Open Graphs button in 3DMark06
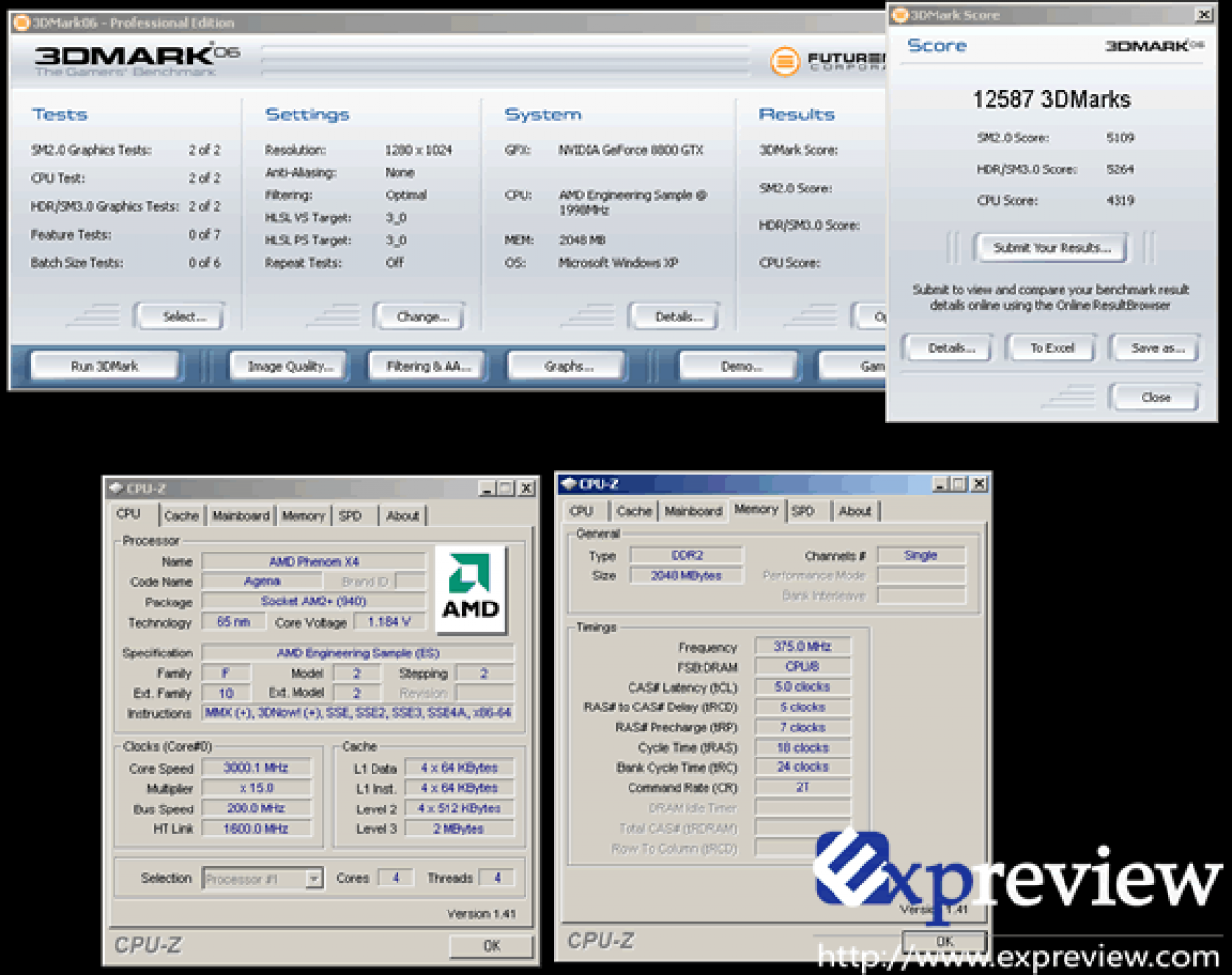The image size is (1232, 975). click(x=568, y=367)
